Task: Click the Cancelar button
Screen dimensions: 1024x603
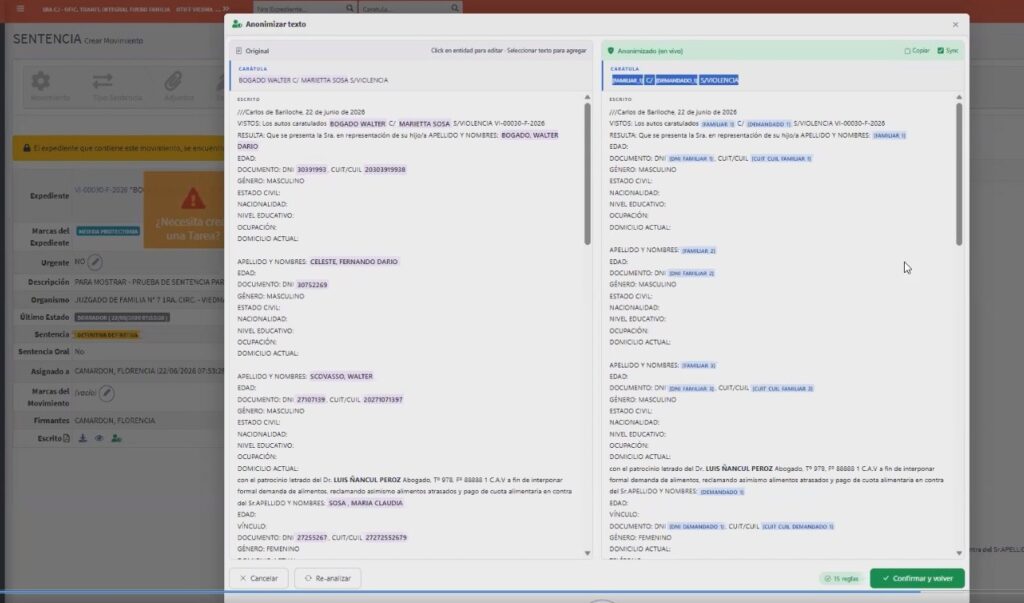Action: click(x=259, y=578)
